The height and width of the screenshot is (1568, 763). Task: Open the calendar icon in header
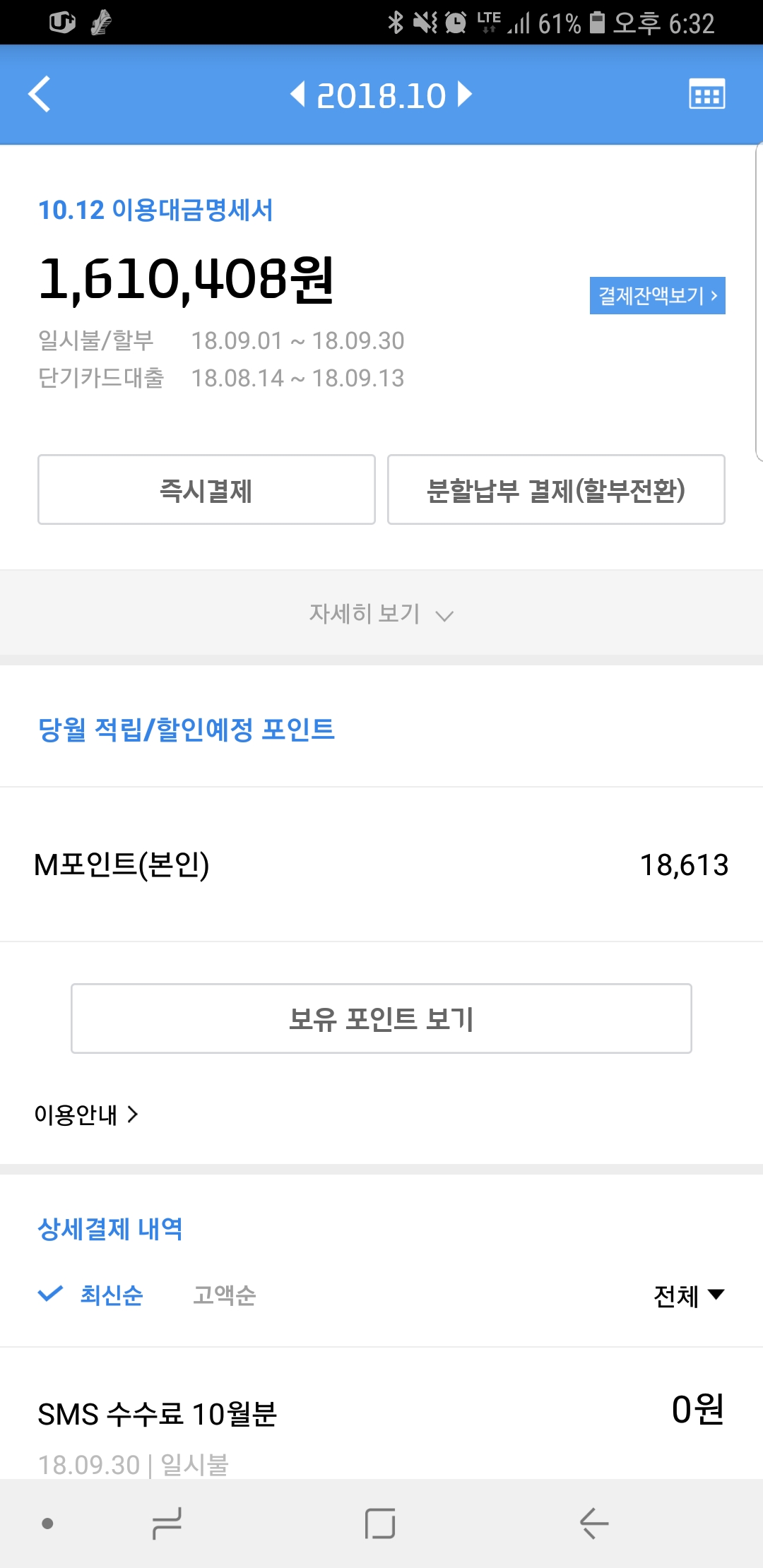click(x=706, y=95)
